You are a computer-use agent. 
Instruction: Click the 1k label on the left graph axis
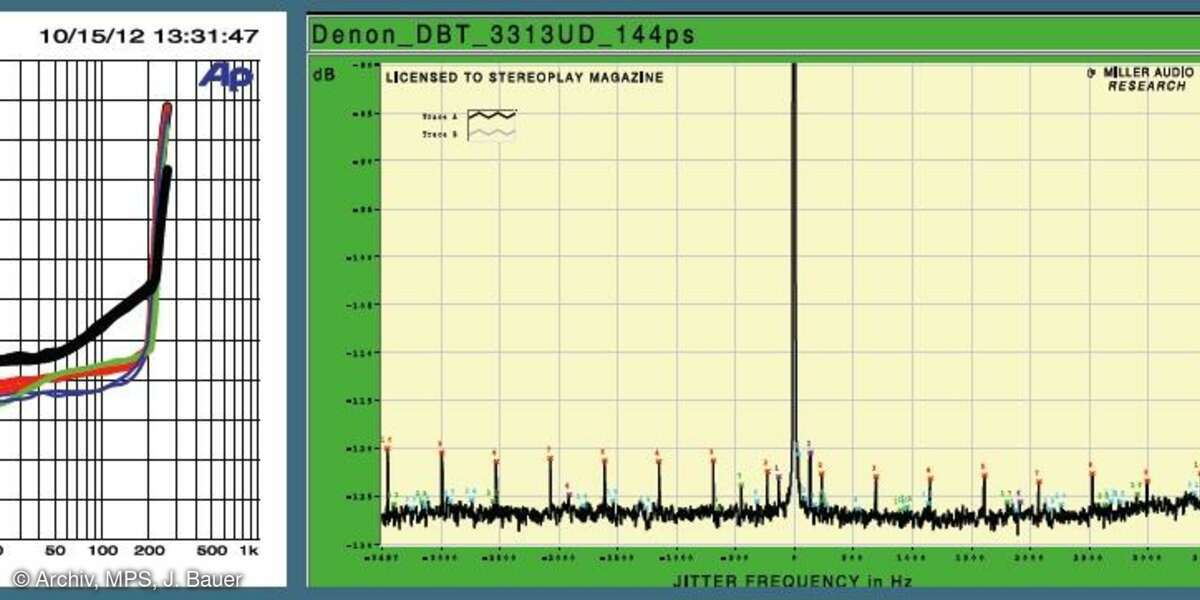click(249, 551)
